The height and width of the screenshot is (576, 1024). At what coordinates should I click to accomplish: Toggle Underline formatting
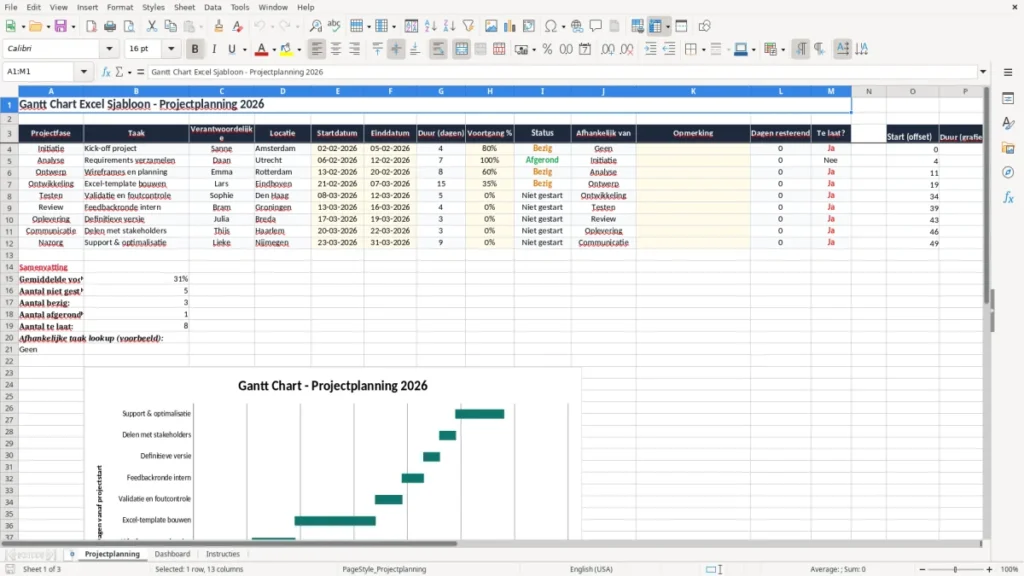pyautogui.click(x=231, y=49)
